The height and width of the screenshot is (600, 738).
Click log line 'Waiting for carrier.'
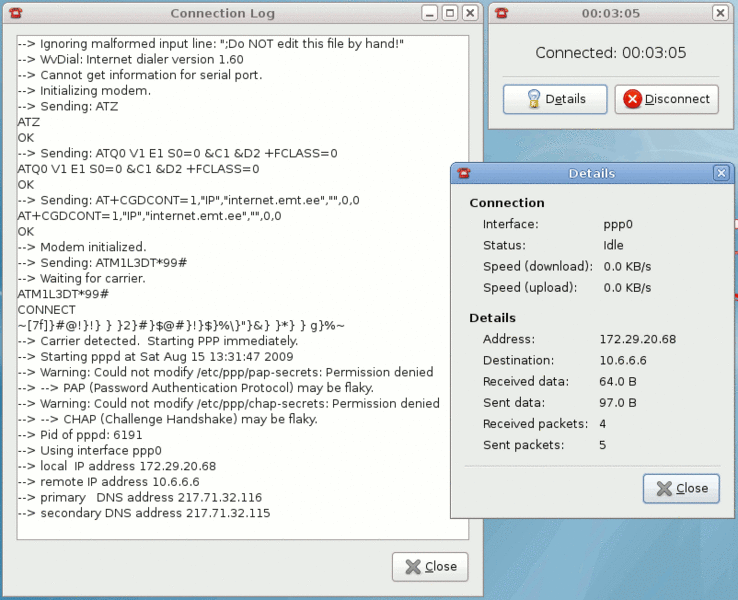[81, 278]
